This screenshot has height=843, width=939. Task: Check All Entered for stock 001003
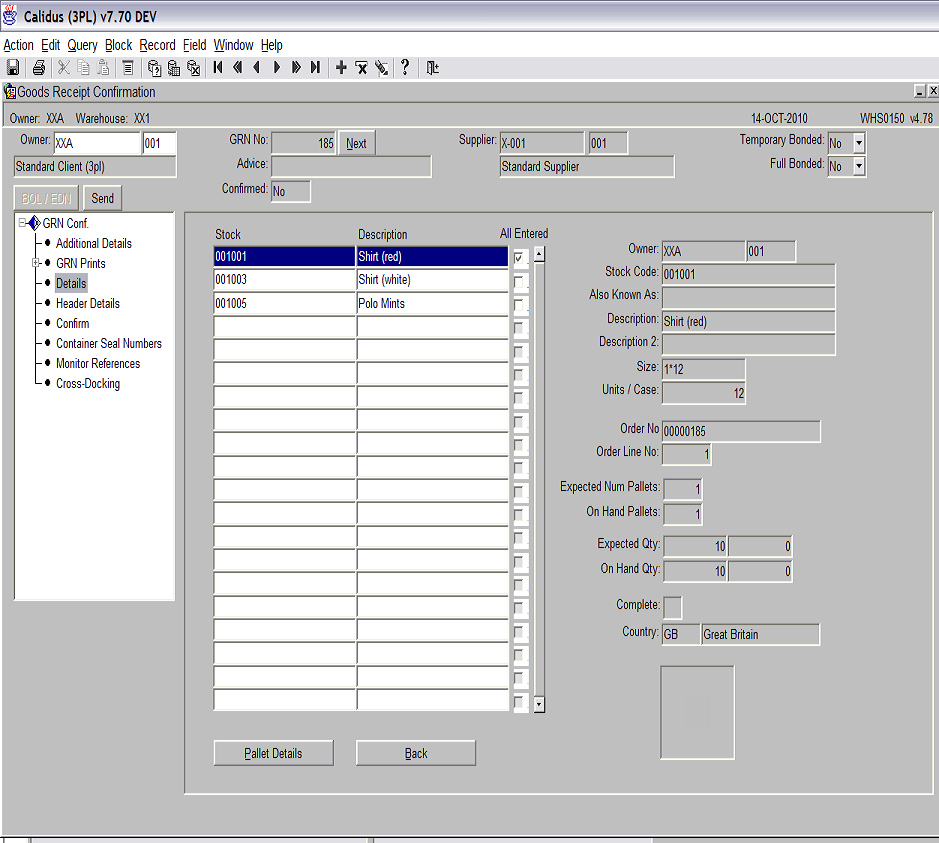[x=519, y=281]
